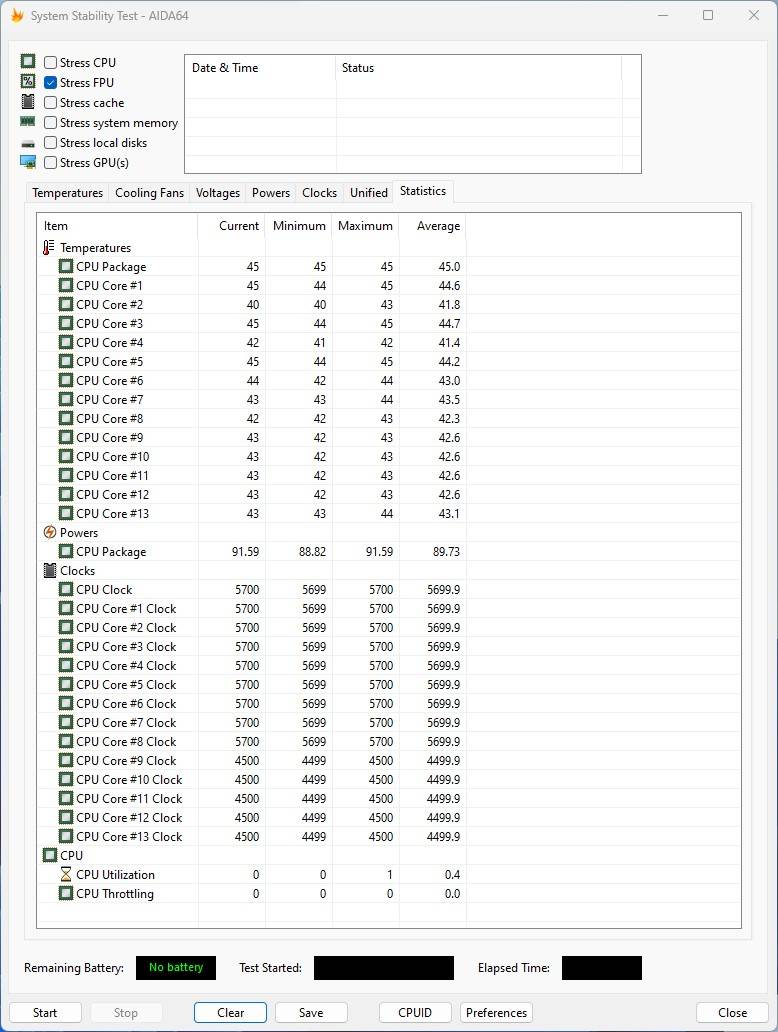Enable the Stress system memory checkbox
This screenshot has height=1032, width=778.
[x=51, y=123]
